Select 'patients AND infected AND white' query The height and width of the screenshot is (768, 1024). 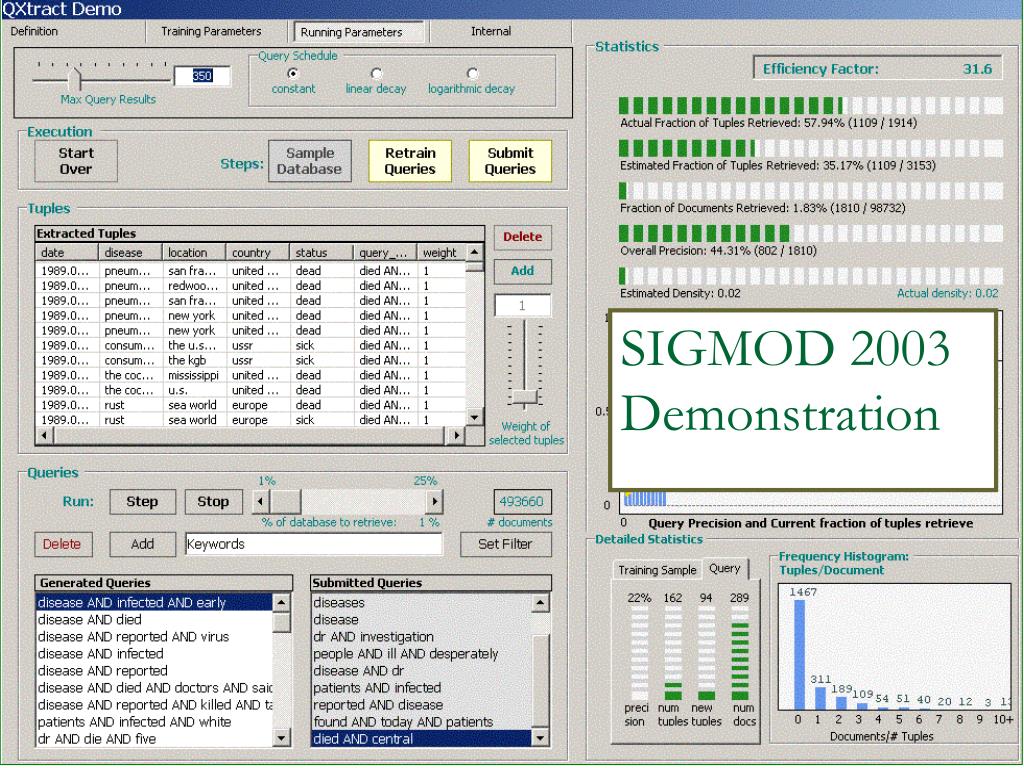tap(155, 722)
